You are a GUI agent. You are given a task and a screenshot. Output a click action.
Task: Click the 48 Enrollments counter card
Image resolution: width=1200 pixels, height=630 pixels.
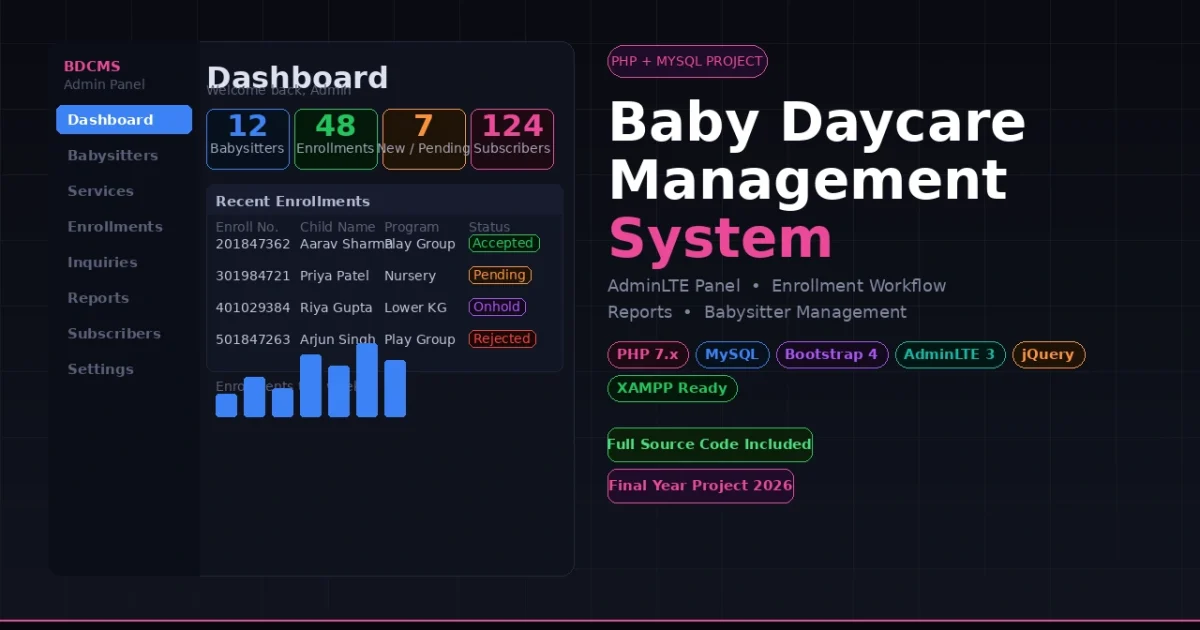(335, 138)
